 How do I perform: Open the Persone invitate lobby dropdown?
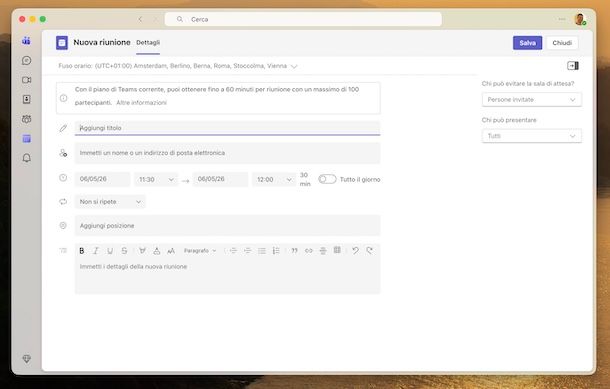click(531, 100)
